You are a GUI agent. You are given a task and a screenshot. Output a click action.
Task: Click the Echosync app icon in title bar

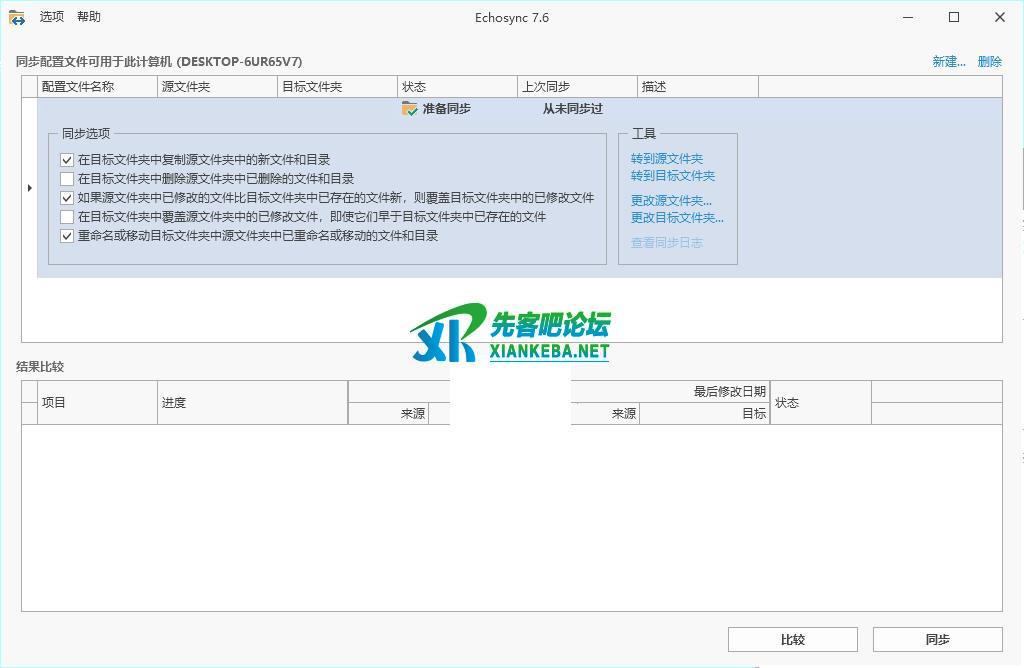click(16, 17)
